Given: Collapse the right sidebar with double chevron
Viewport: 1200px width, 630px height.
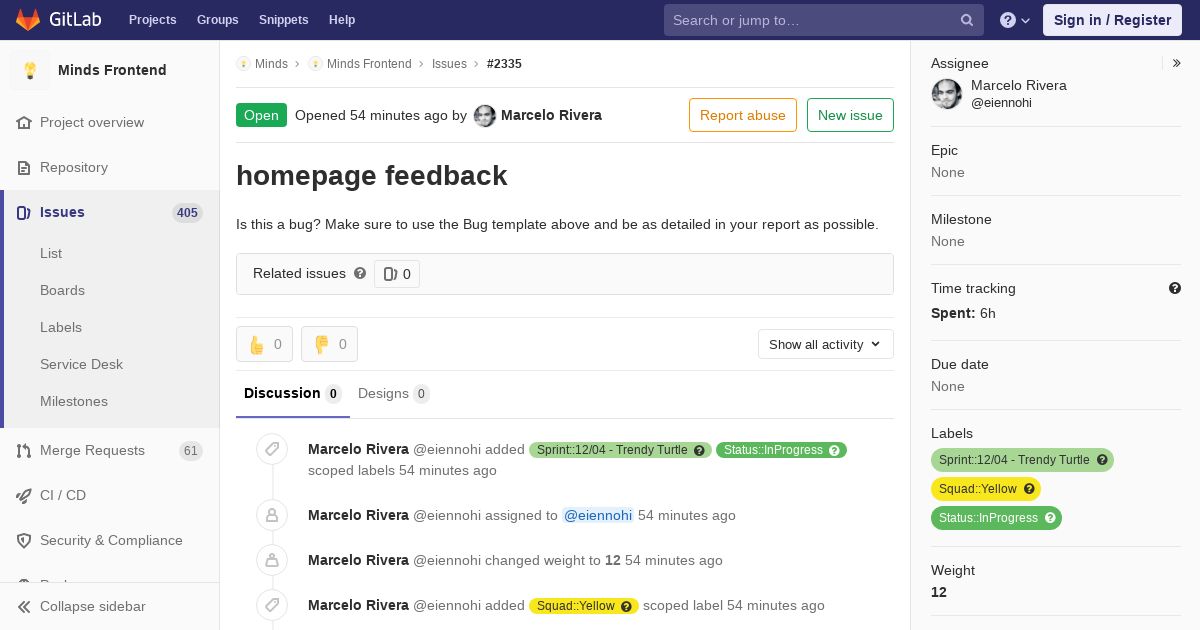Looking at the screenshot, I should pyautogui.click(x=1177, y=63).
